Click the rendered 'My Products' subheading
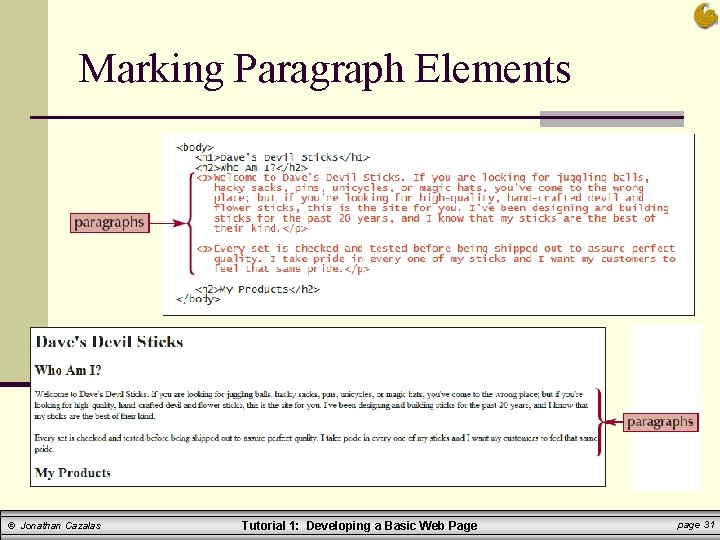The width and height of the screenshot is (720, 540). 73,473
